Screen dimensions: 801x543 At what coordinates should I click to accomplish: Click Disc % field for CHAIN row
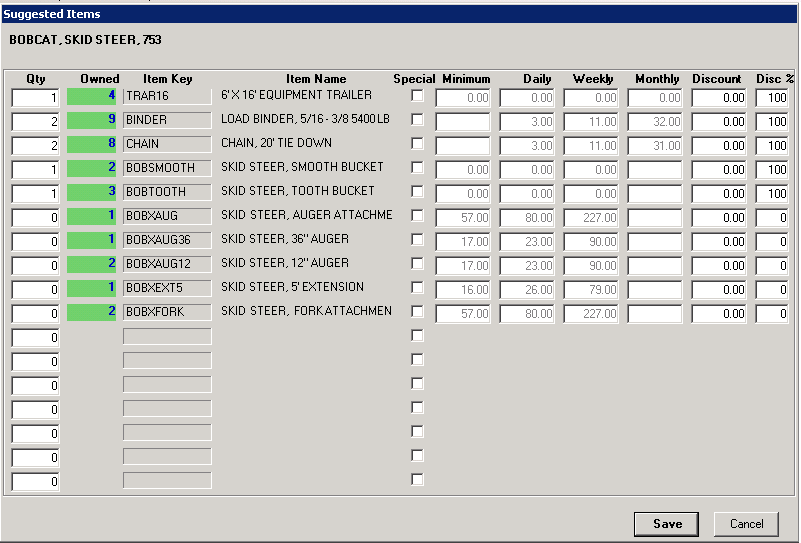coord(772,146)
